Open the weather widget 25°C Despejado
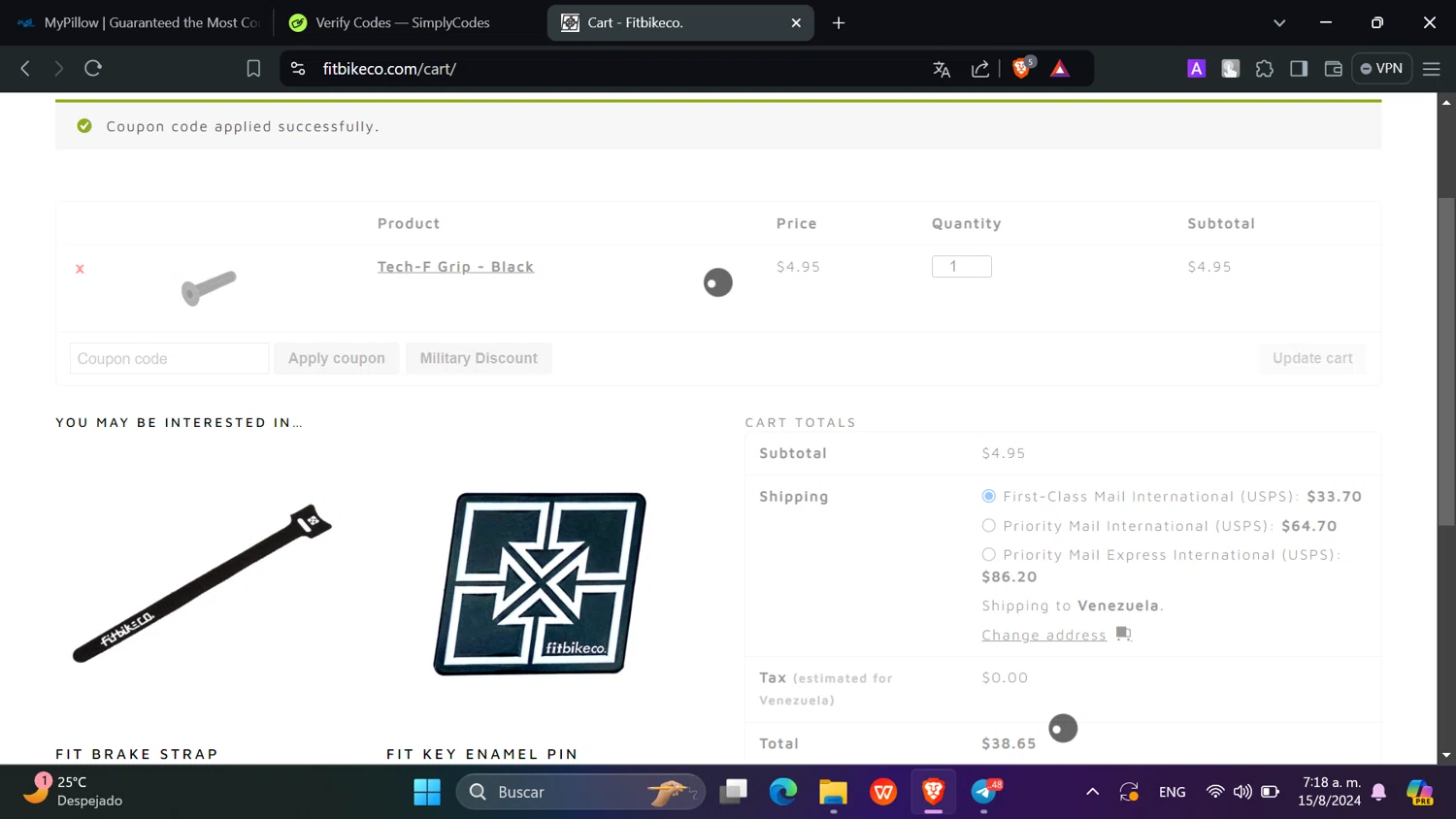This screenshot has width=1456, height=819. (x=73, y=791)
